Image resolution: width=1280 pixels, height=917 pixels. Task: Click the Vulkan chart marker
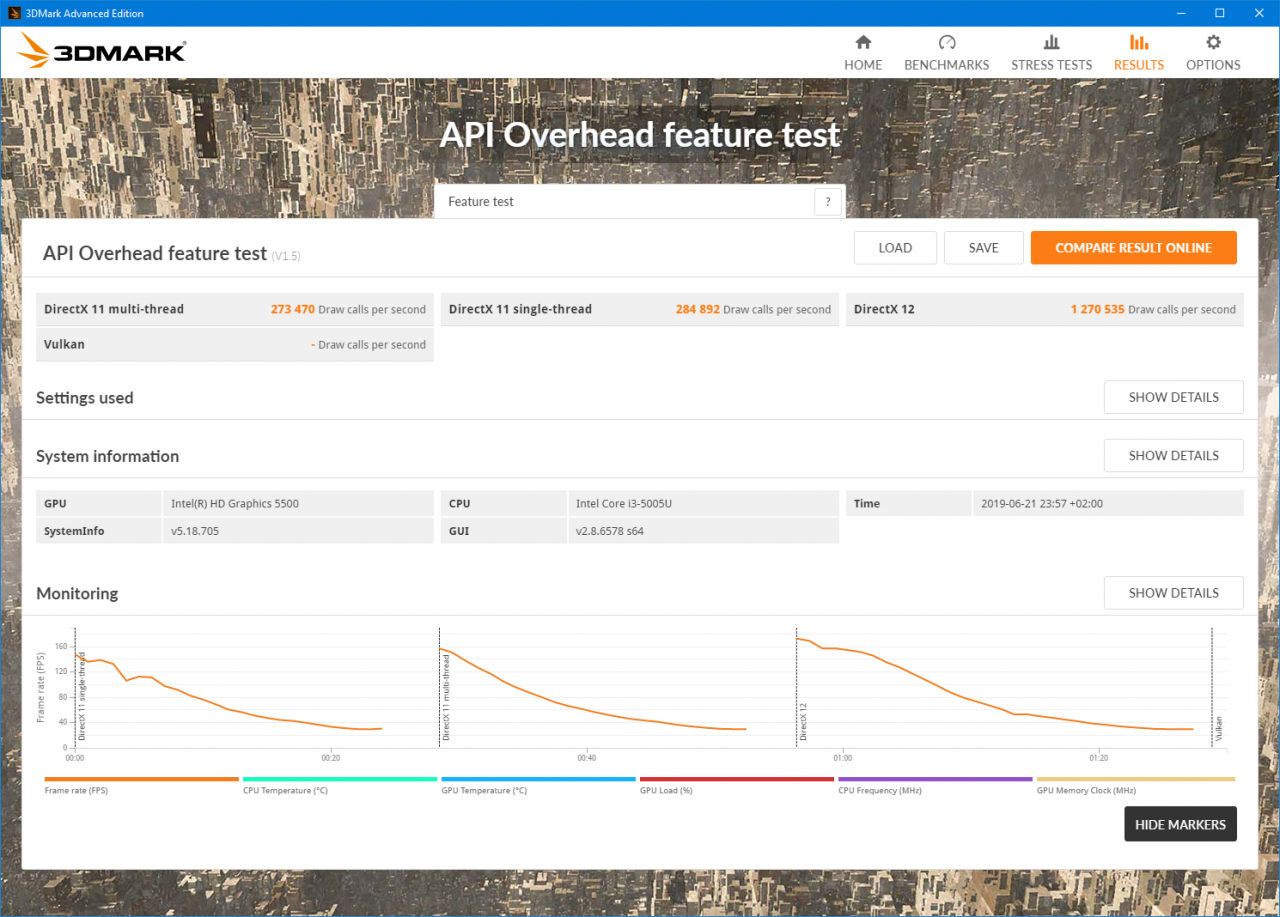click(x=1218, y=728)
